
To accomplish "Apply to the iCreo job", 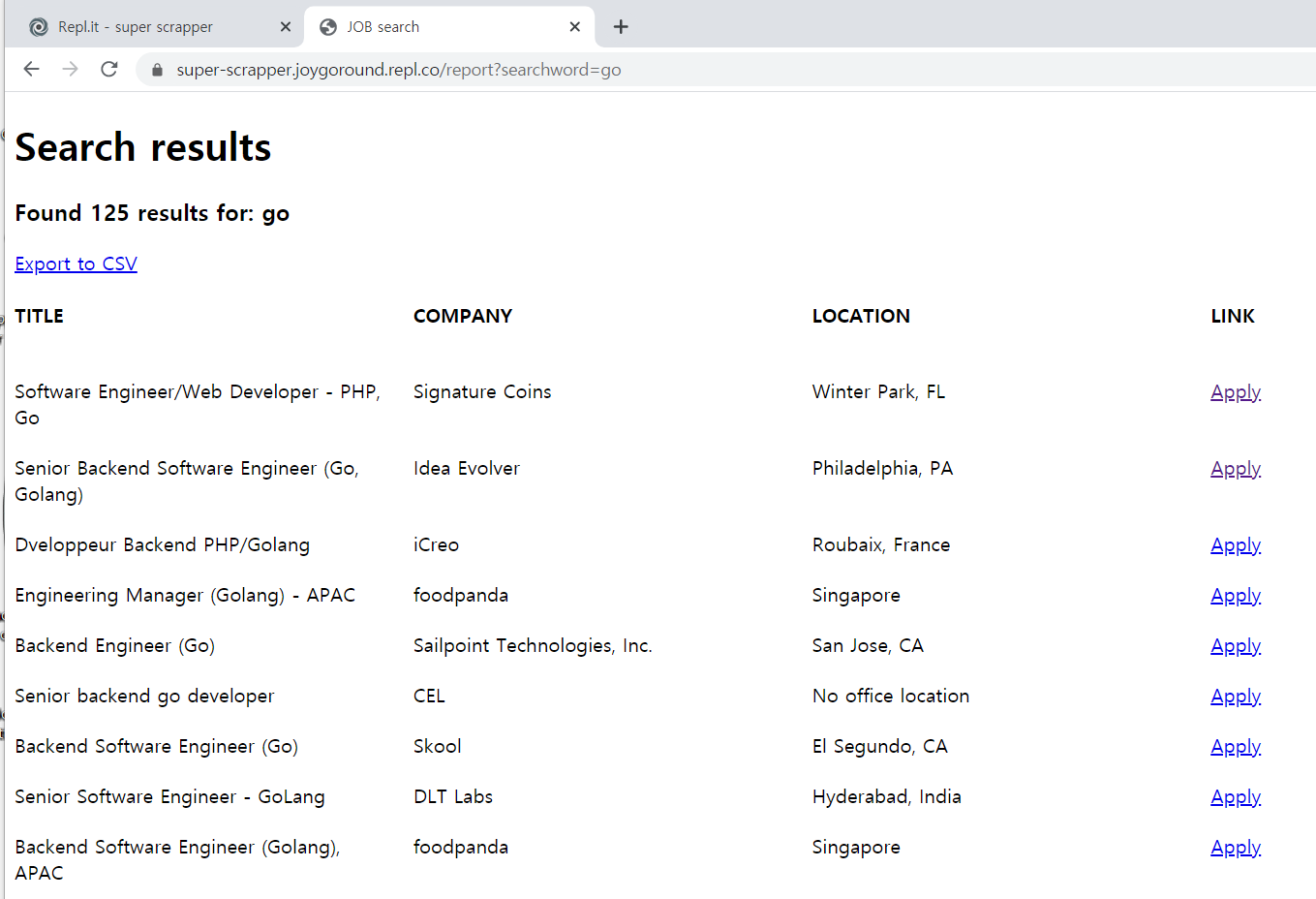I will (1236, 544).
